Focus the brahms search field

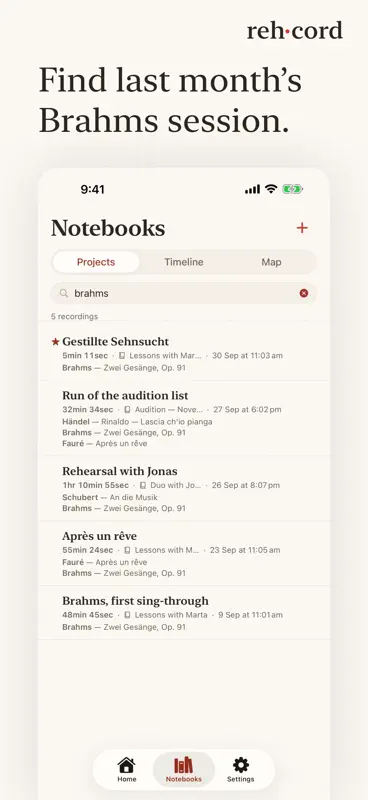184,293
